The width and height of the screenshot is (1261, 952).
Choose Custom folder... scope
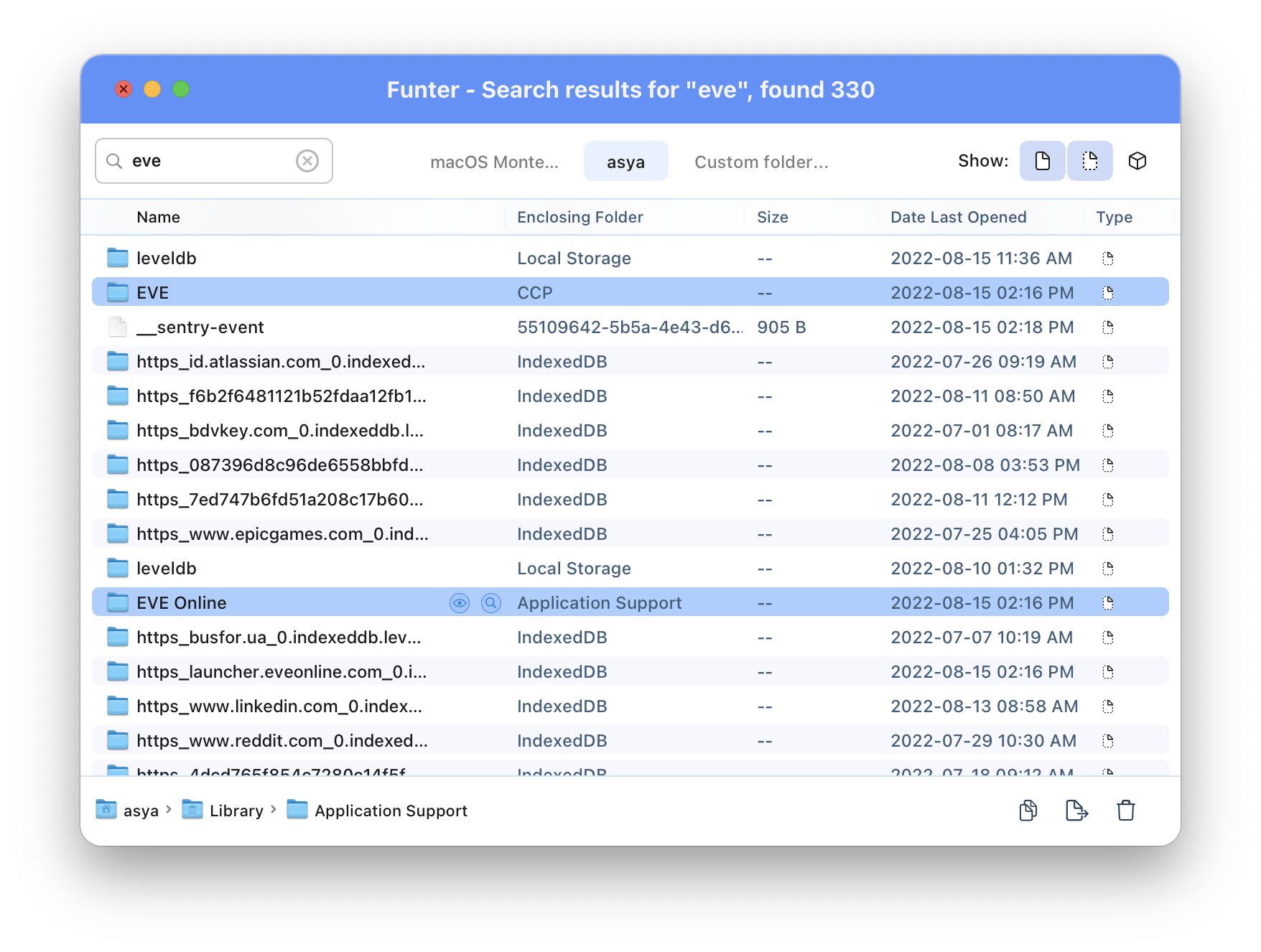(761, 162)
